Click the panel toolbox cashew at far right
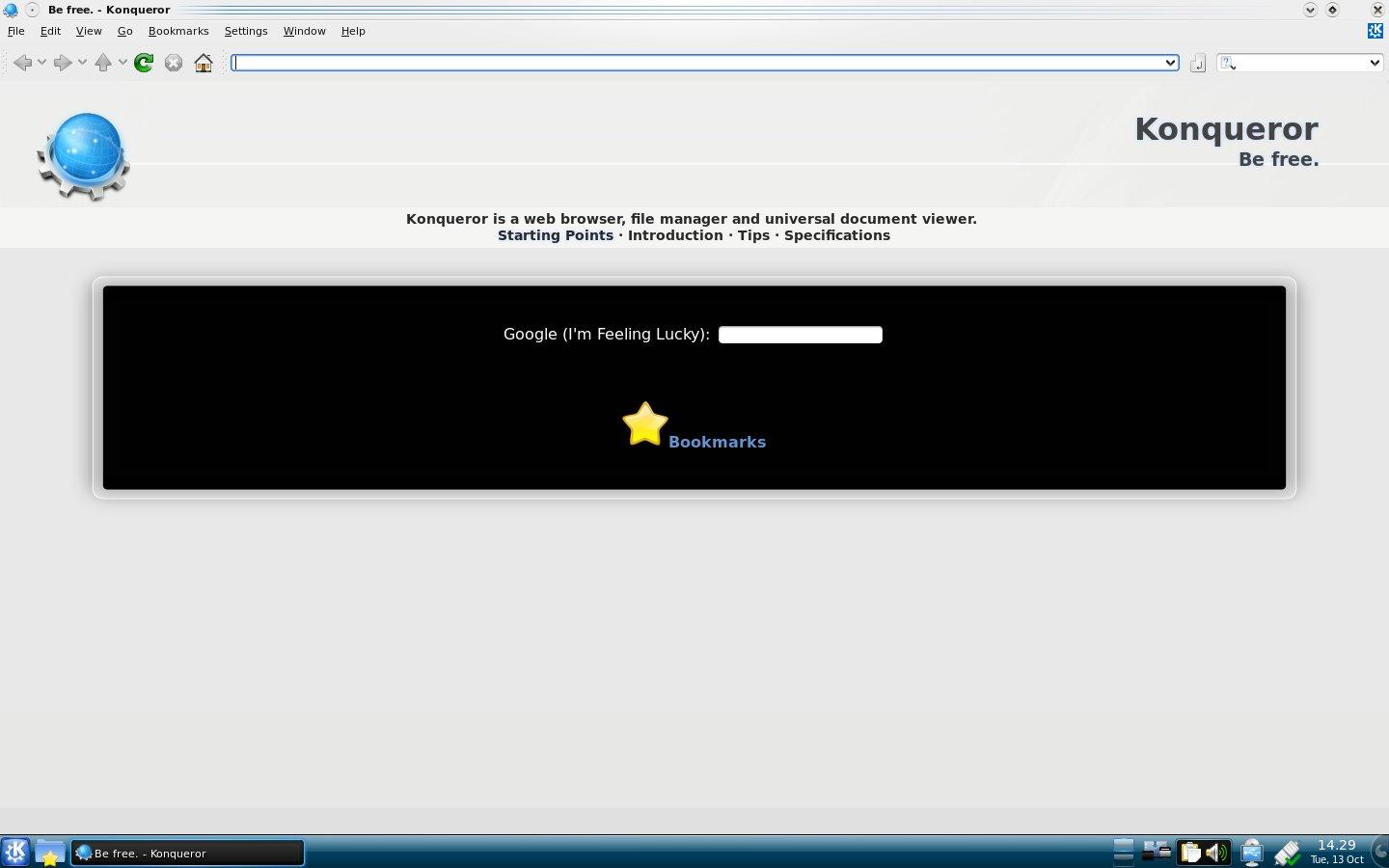This screenshot has height=868, width=1389. (x=1380, y=853)
